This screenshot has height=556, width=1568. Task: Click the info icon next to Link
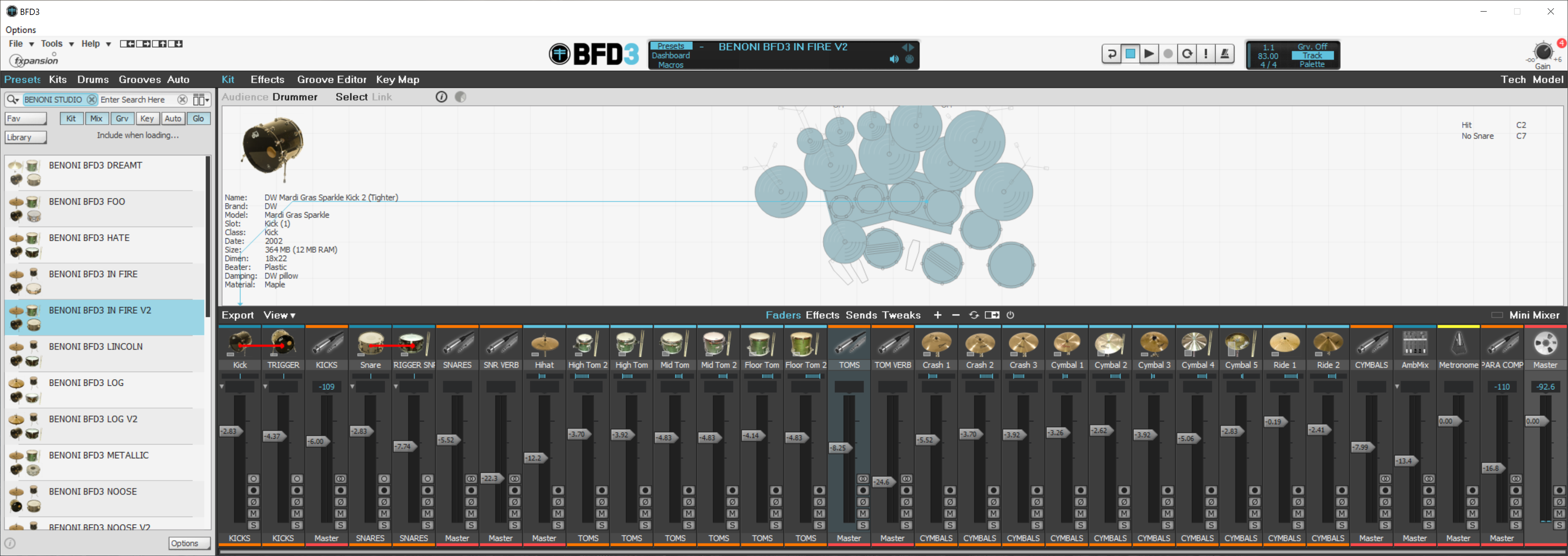click(441, 97)
